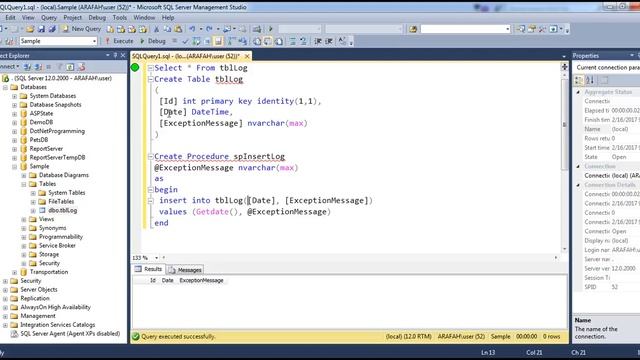Start the debugger with the Debug button
640x360 pixels.
[153, 41]
